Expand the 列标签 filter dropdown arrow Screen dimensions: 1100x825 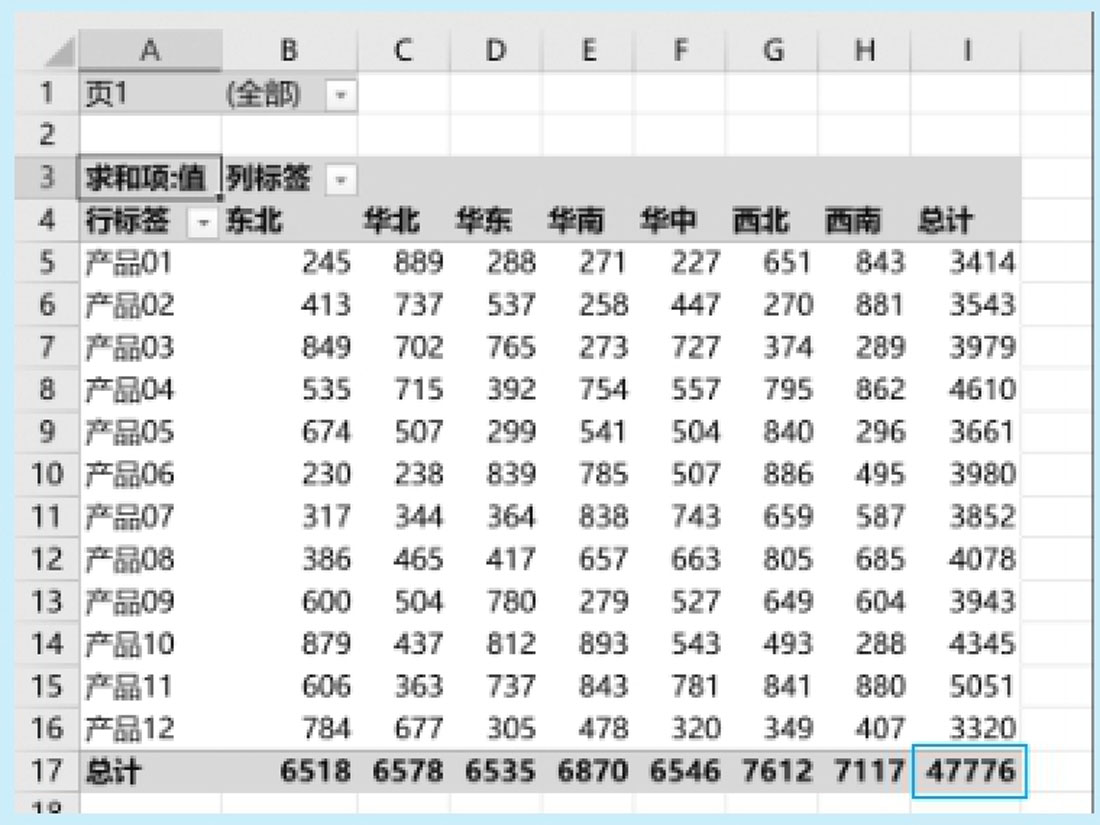342,181
